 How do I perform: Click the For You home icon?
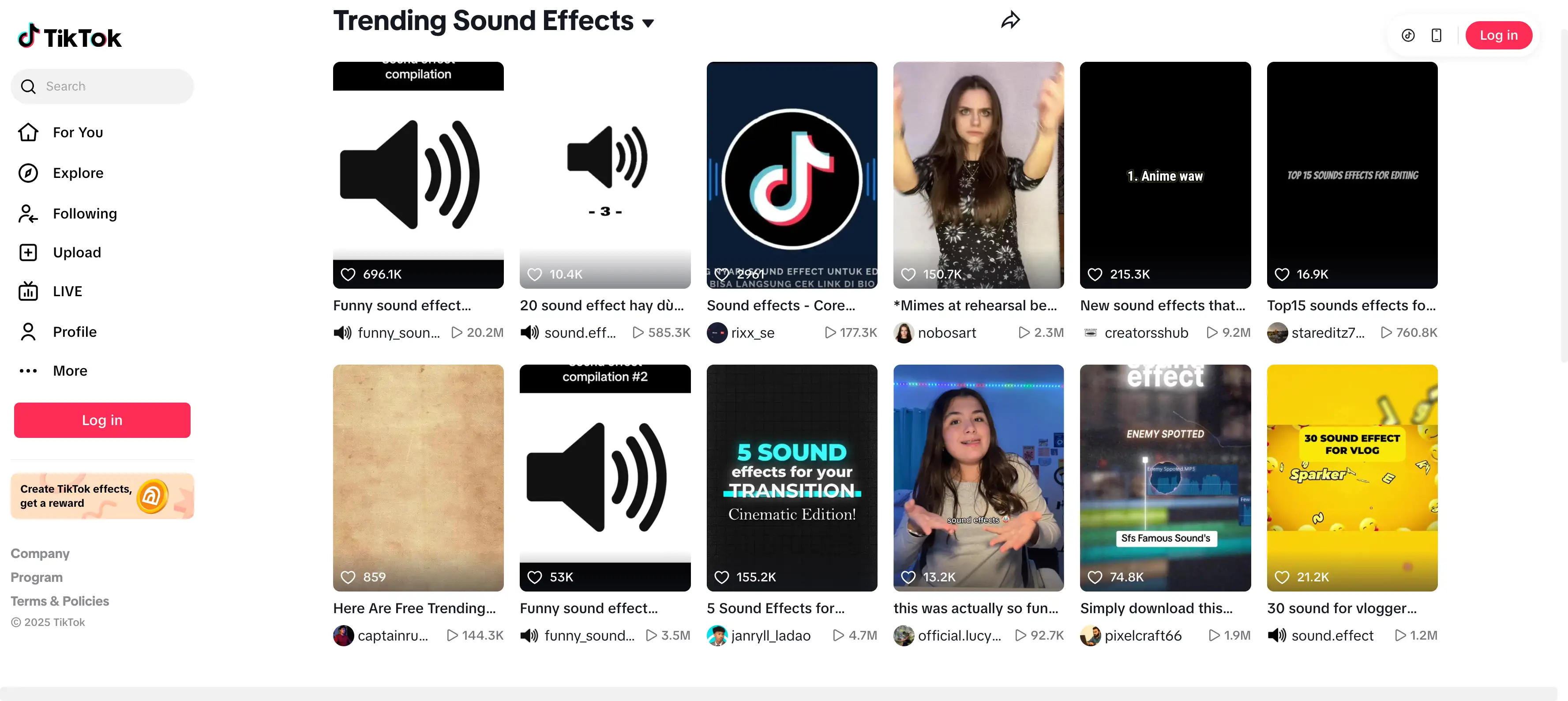coord(28,132)
